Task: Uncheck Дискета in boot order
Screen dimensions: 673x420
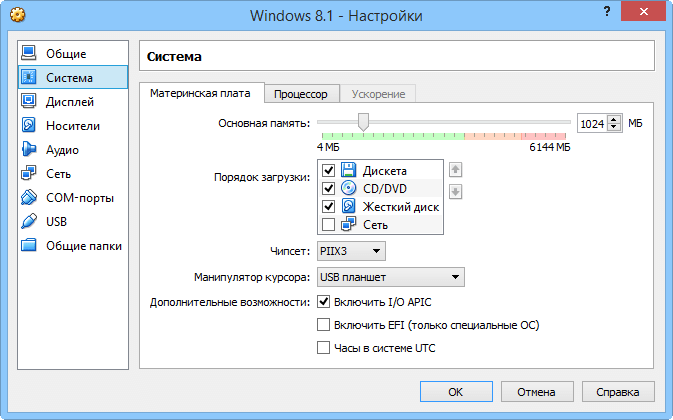Action: (328, 170)
